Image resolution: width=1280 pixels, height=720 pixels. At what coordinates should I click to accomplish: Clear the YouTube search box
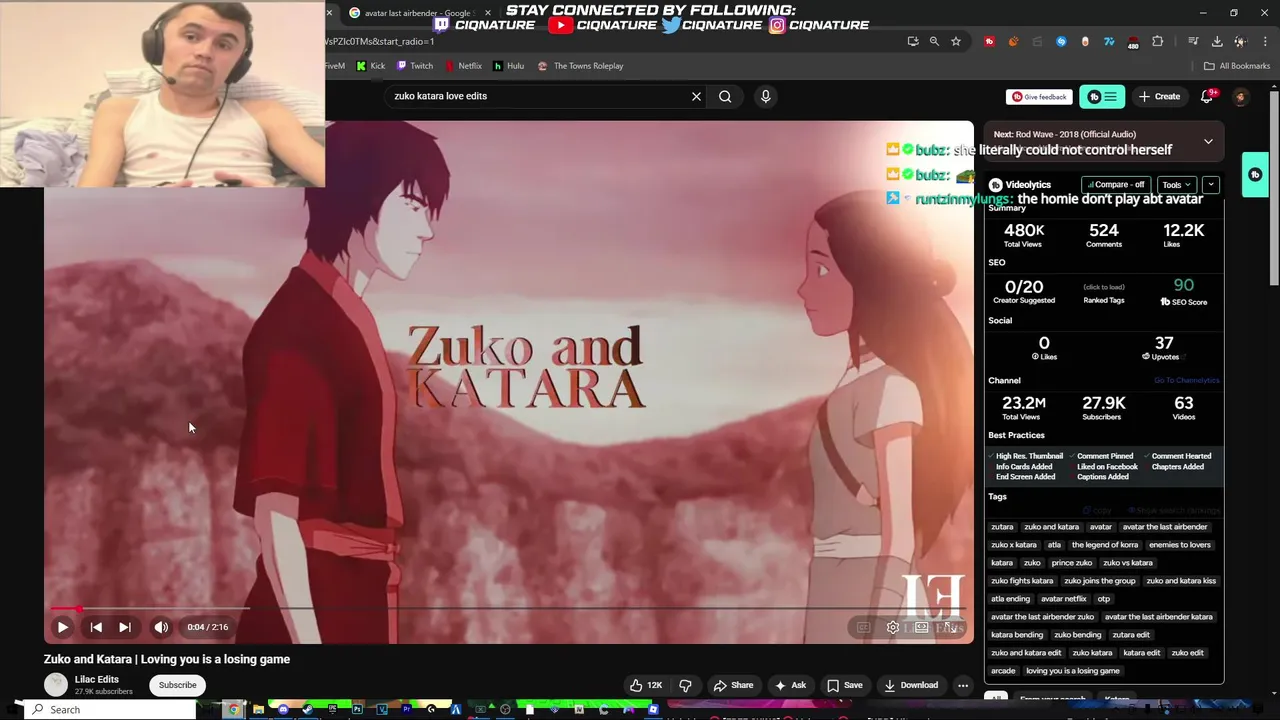click(x=696, y=96)
